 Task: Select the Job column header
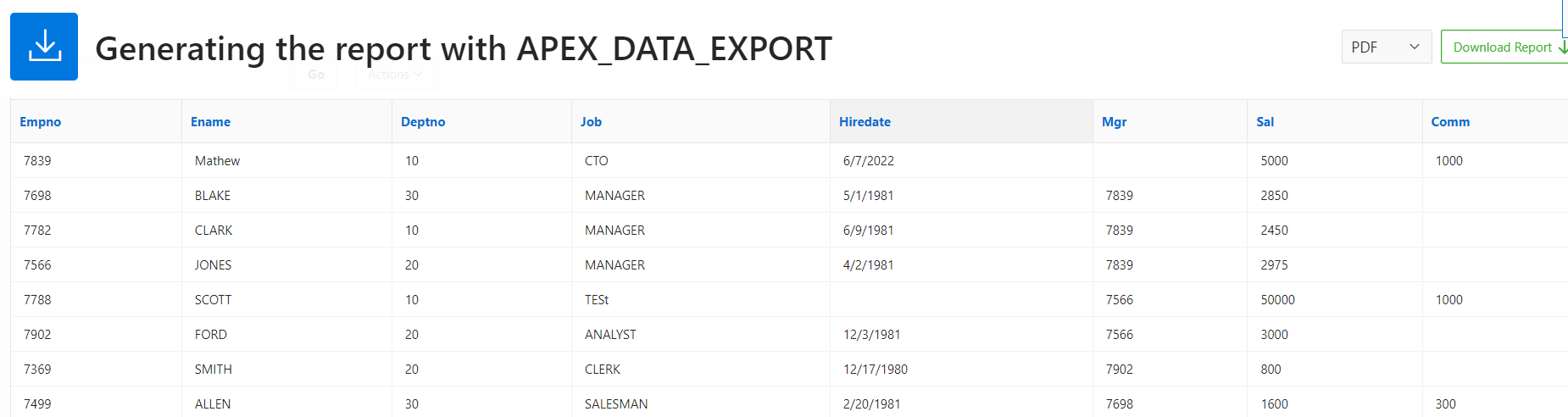coord(591,122)
